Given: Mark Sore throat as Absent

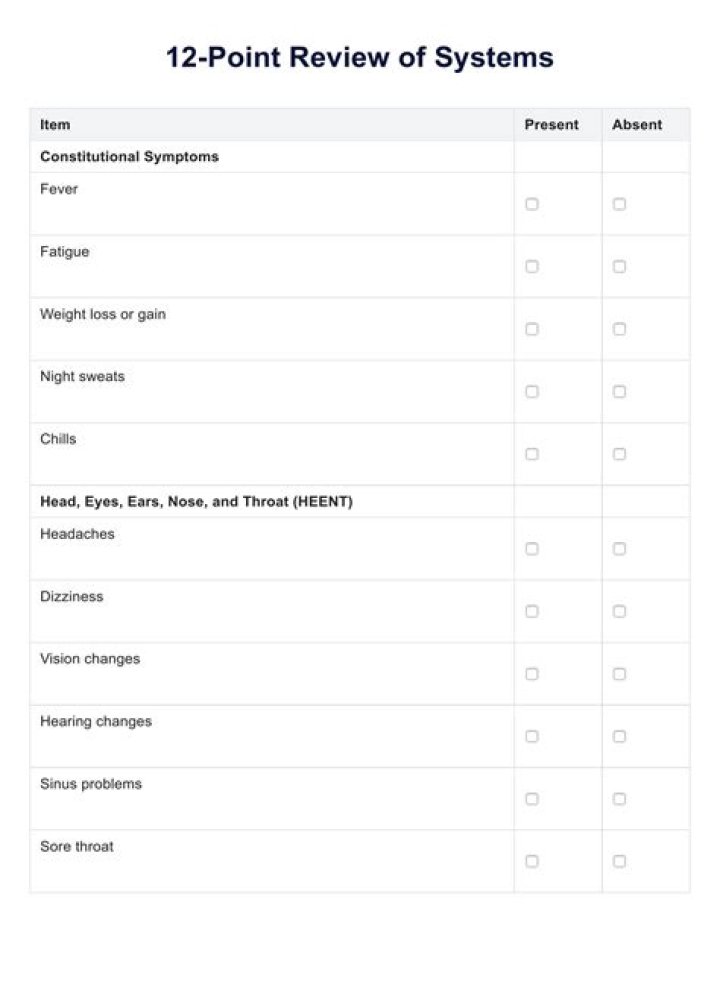Looking at the screenshot, I should [619, 861].
